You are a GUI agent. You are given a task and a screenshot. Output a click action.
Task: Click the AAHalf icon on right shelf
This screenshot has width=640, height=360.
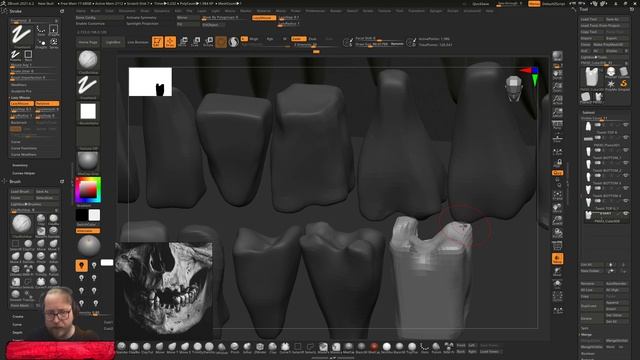pyautogui.click(x=557, y=112)
